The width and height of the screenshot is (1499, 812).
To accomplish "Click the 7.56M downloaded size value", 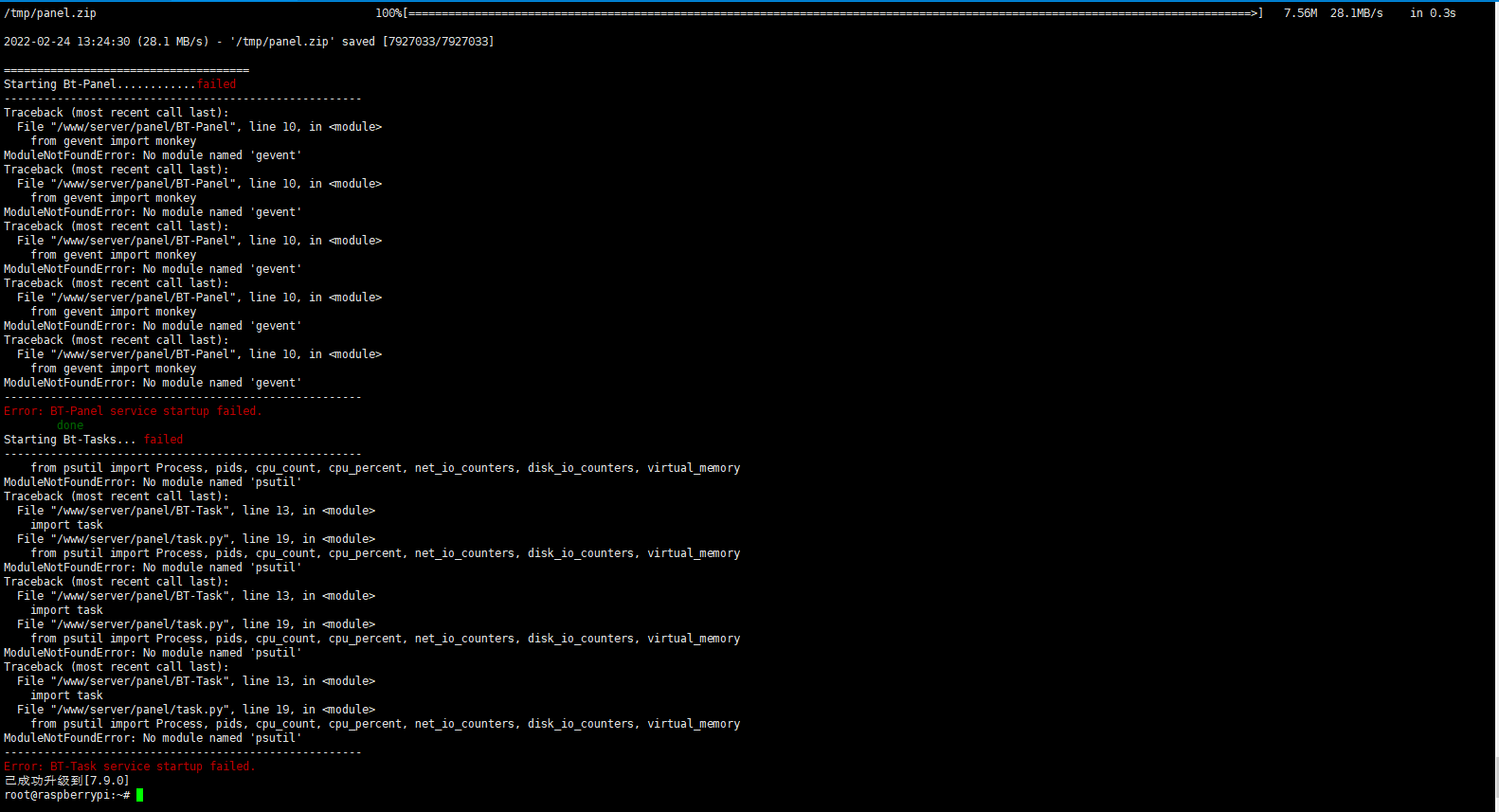I will point(1300,13).
